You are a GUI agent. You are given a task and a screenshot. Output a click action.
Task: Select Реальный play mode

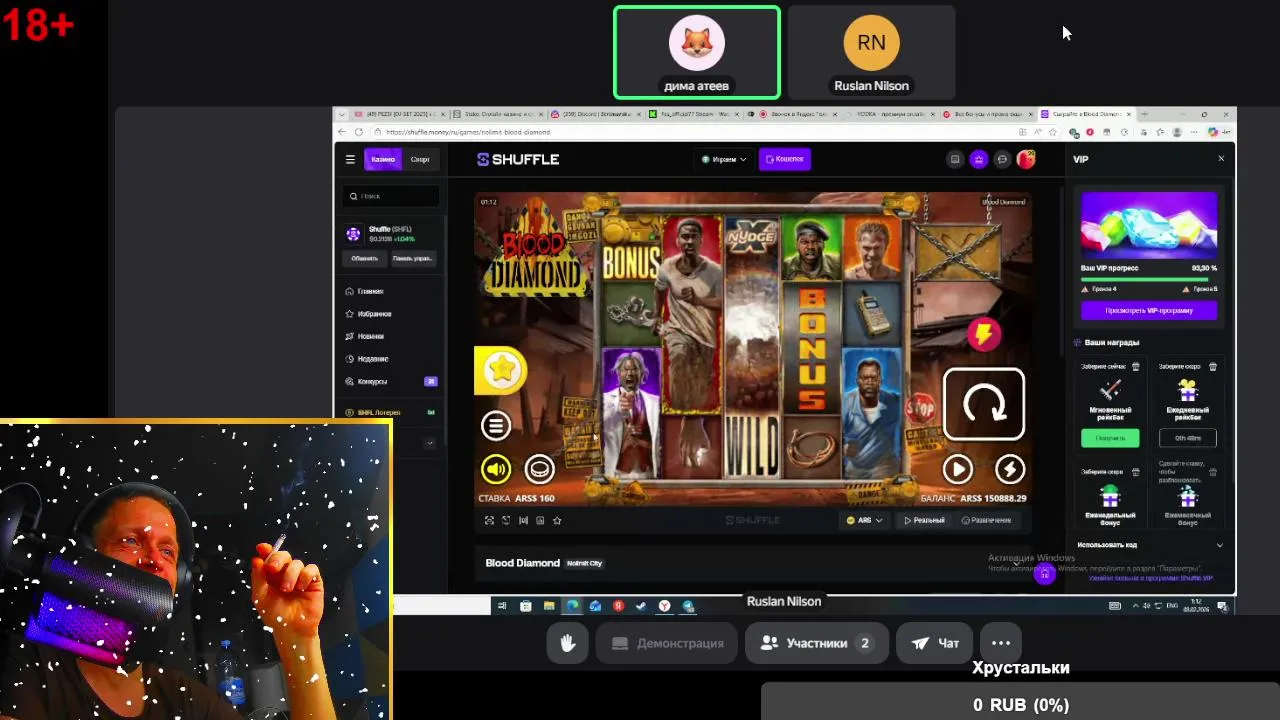[924, 520]
